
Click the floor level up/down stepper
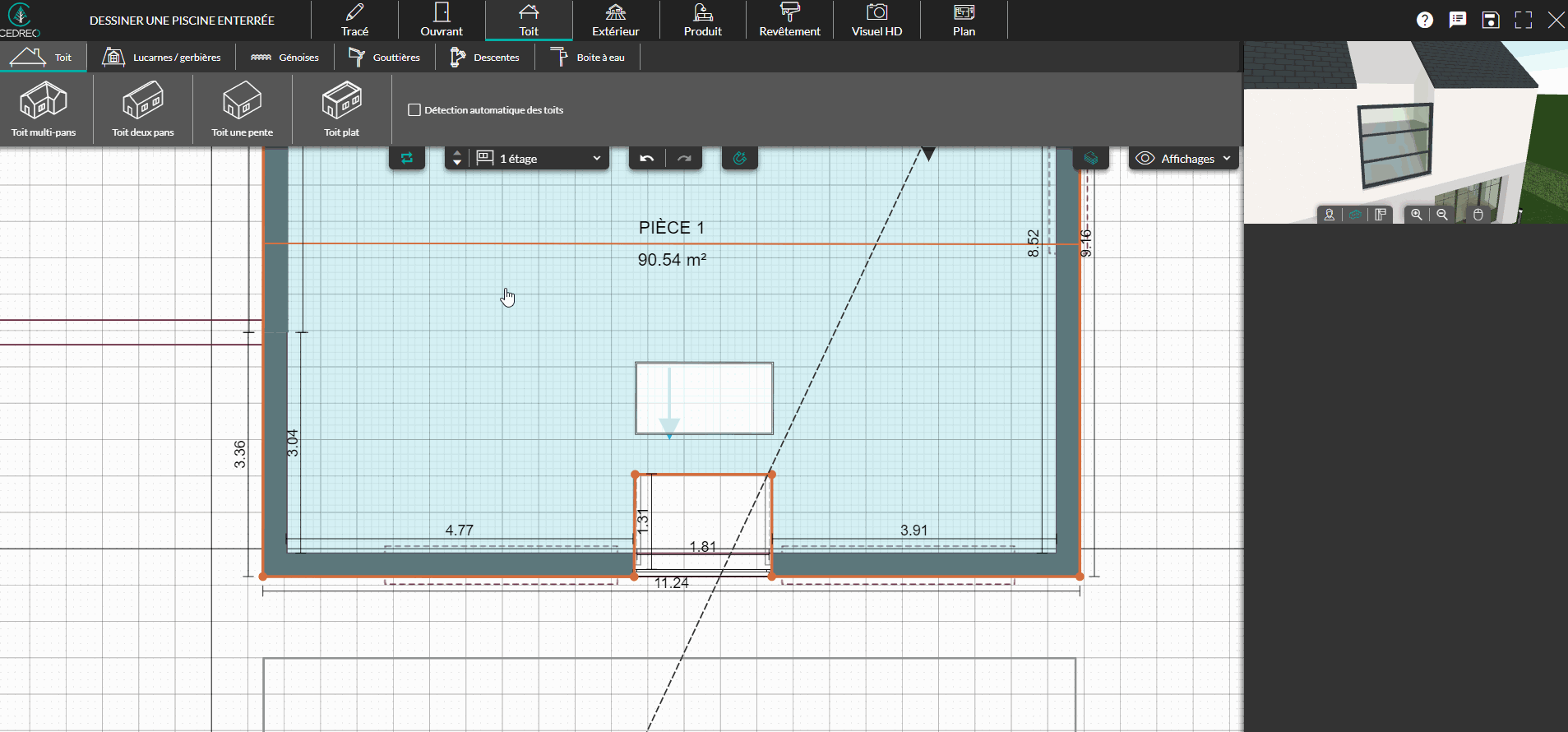(x=457, y=159)
